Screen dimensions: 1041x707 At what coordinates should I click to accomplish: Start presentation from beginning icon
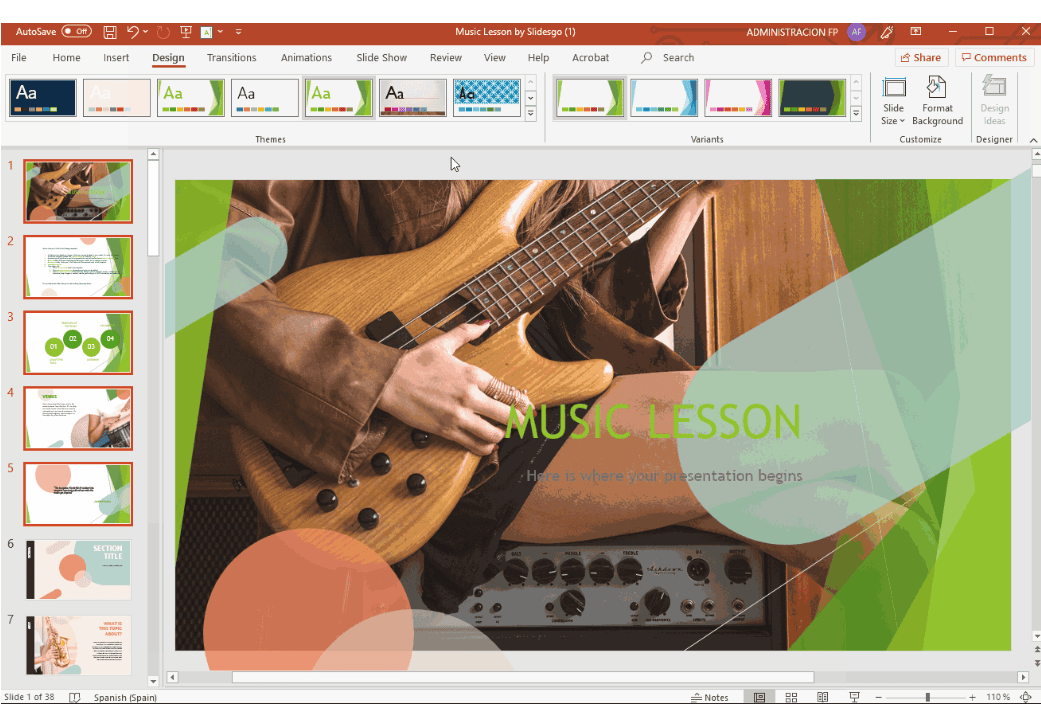186,31
